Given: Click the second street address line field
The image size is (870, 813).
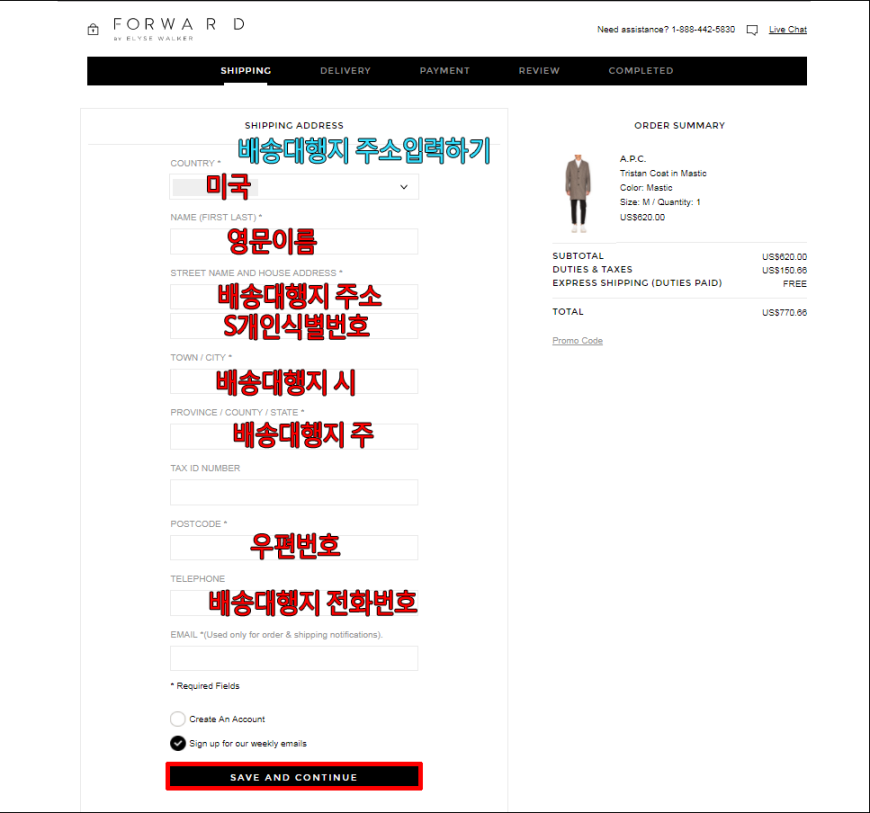Looking at the screenshot, I should [294, 326].
